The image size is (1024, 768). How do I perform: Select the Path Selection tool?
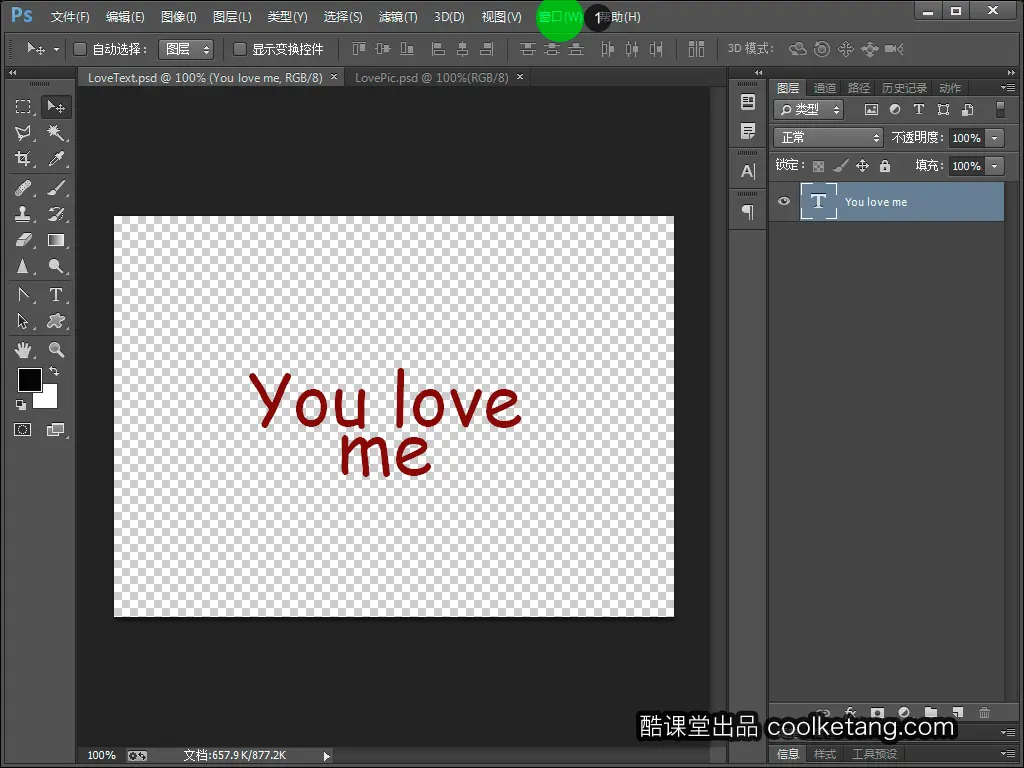[x=23, y=321]
